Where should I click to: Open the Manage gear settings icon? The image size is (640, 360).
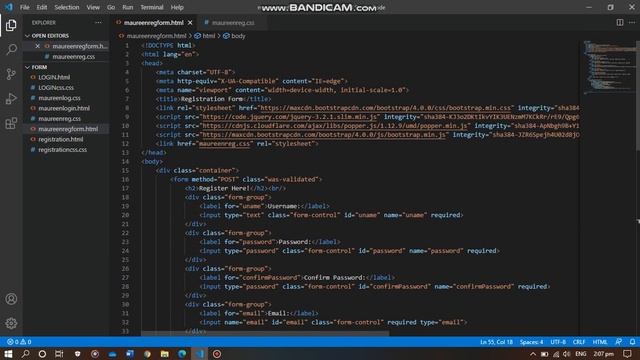coord(11,323)
